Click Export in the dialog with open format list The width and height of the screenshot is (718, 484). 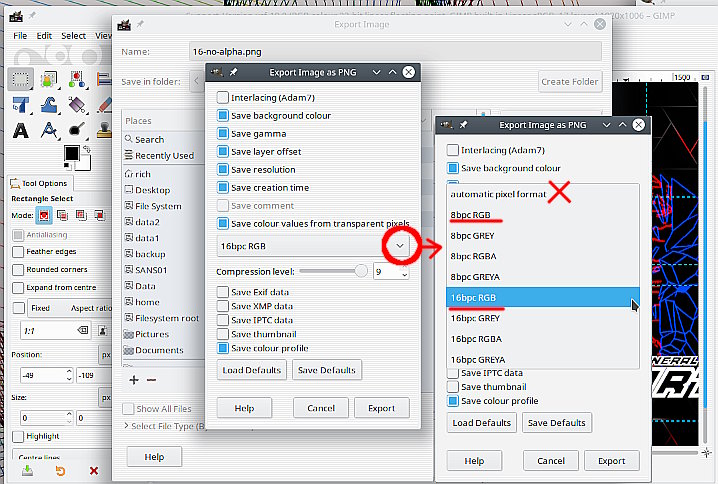[611, 461]
